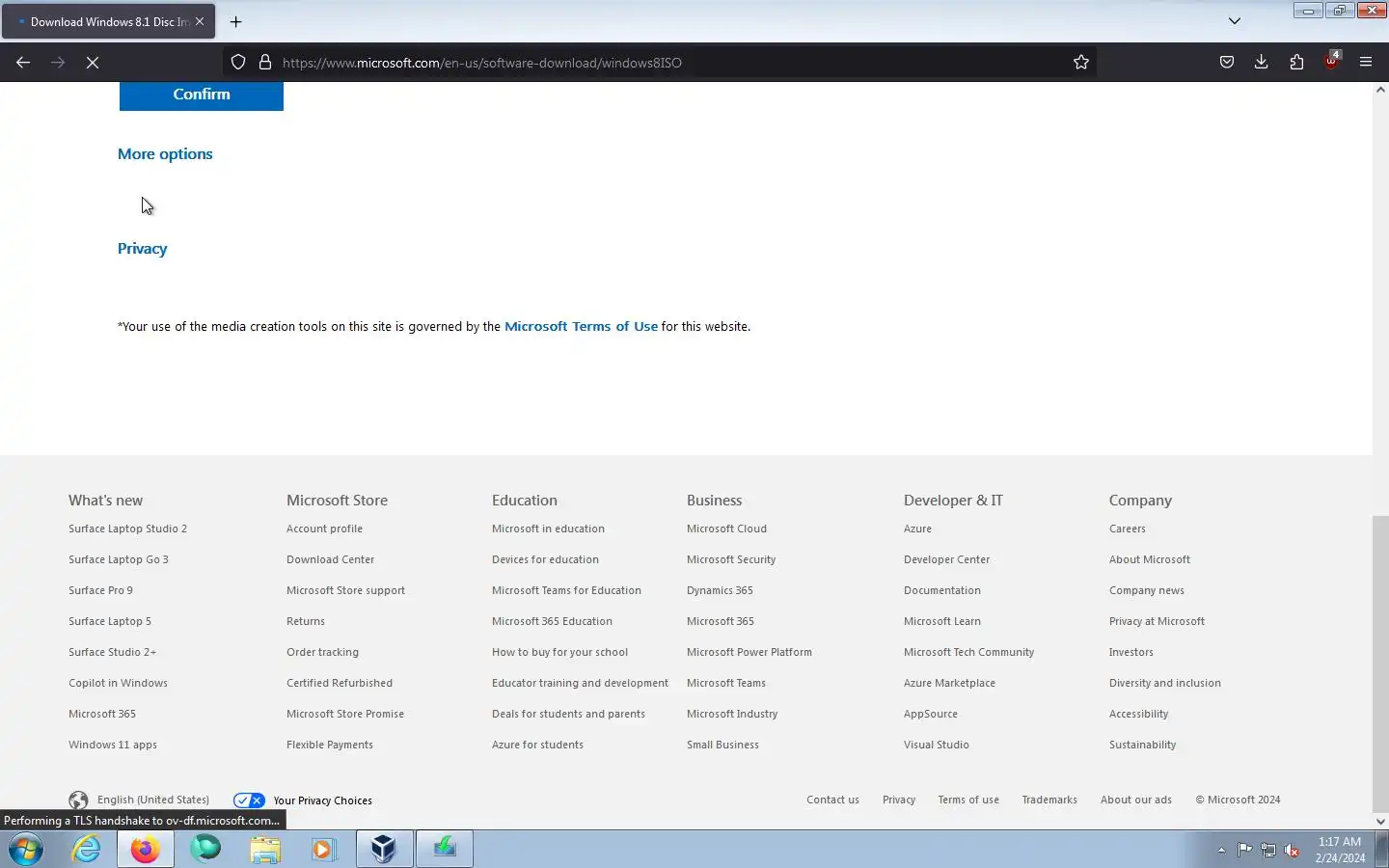Open Windows Explorer folder taskbar icon
This screenshot has width=1389, height=868.
[x=265, y=850]
